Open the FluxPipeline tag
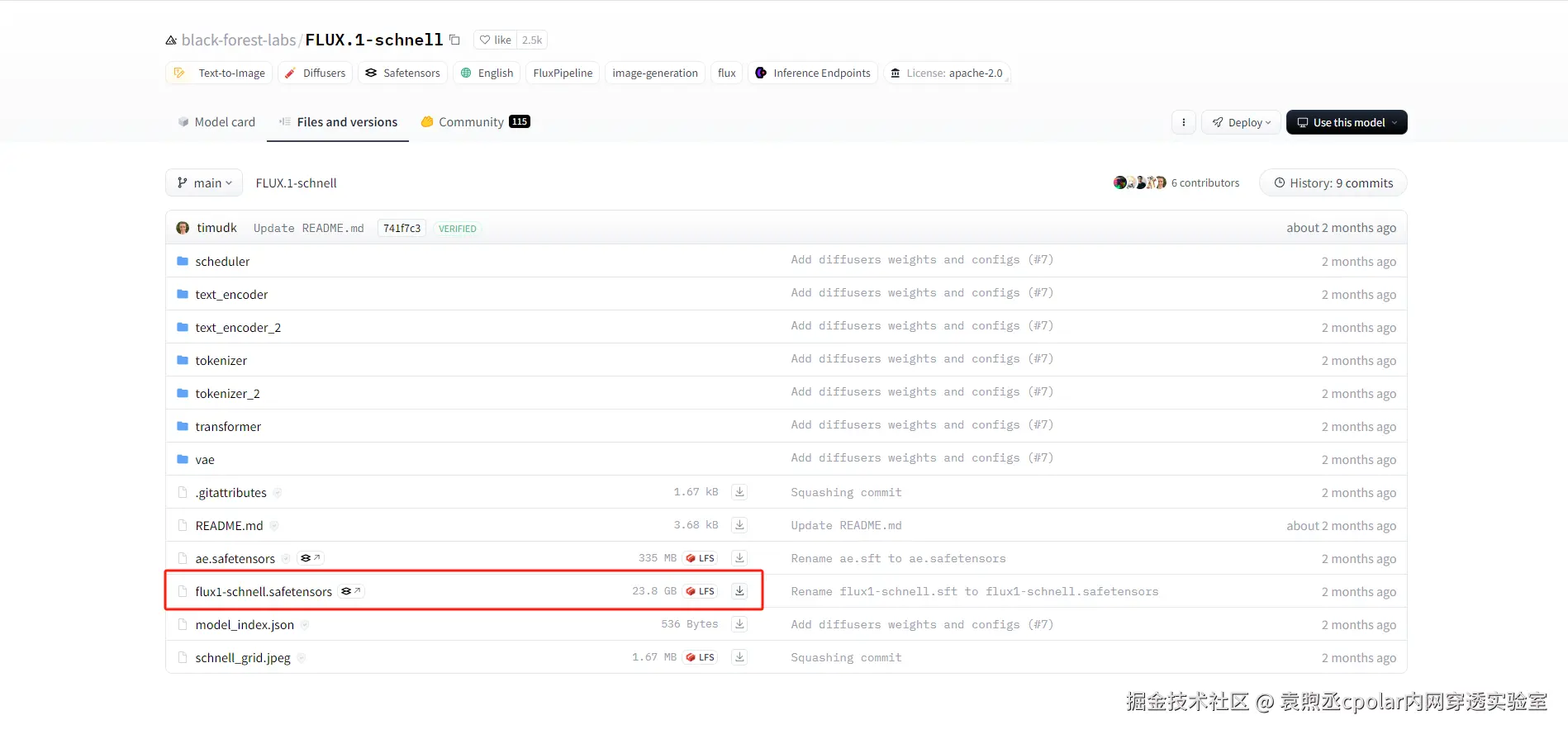The height and width of the screenshot is (734, 1568). 563,73
